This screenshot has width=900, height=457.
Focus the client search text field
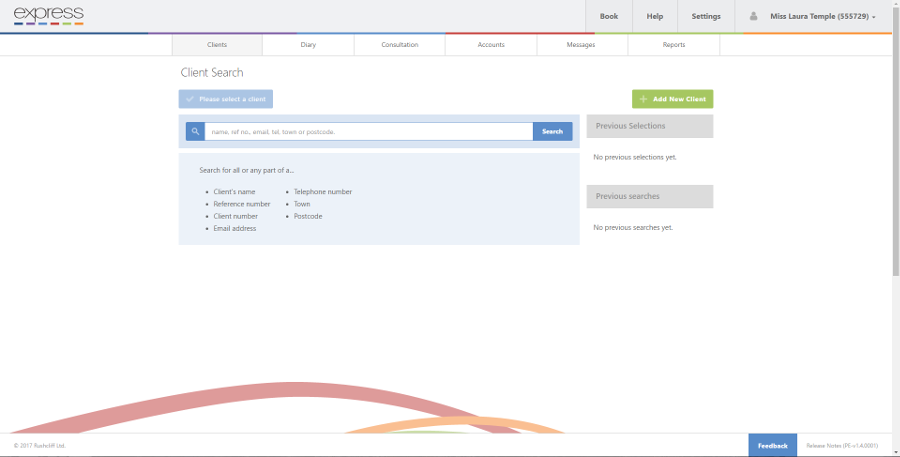click(x=368, y=131)
